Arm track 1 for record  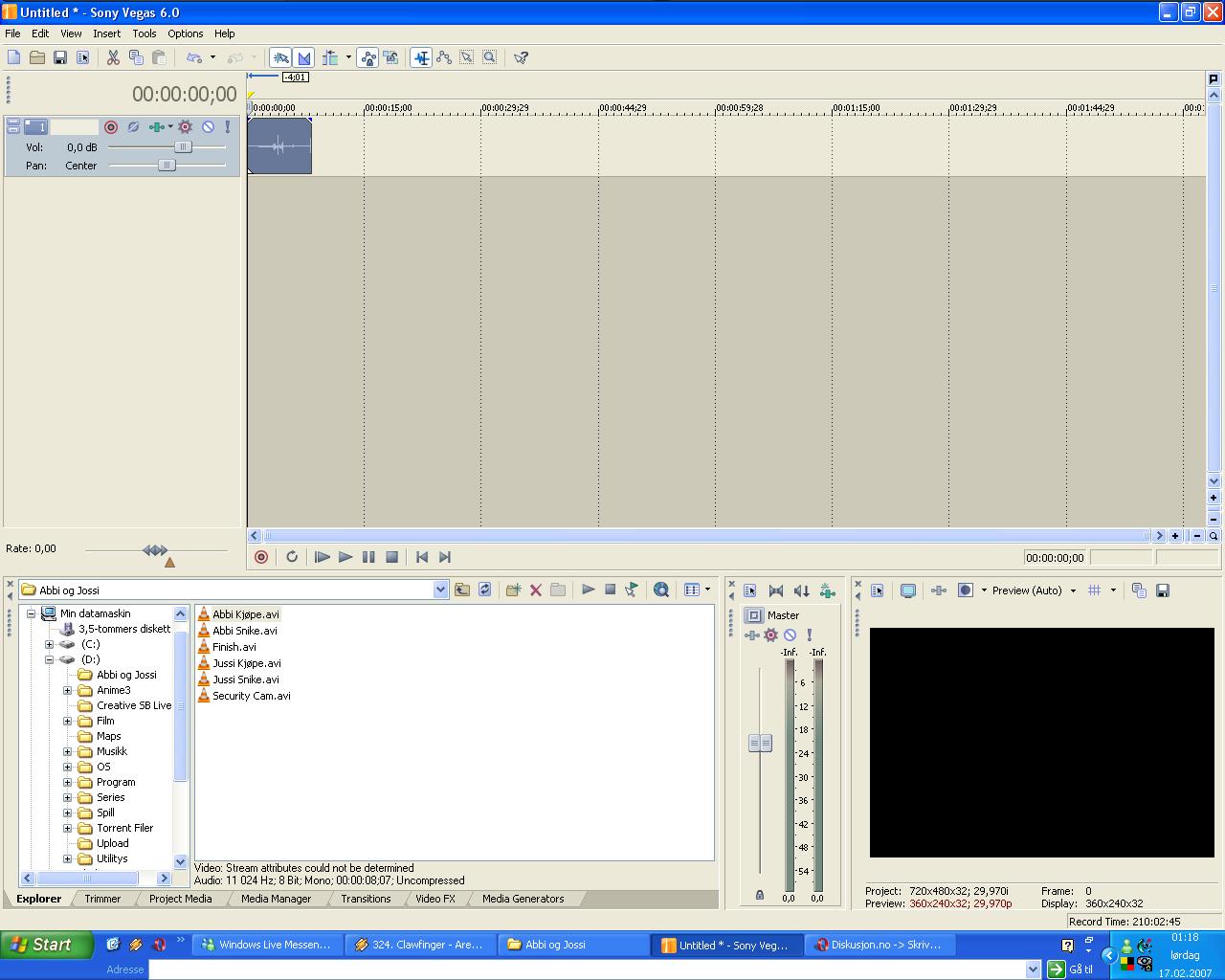tap(111, 126)
